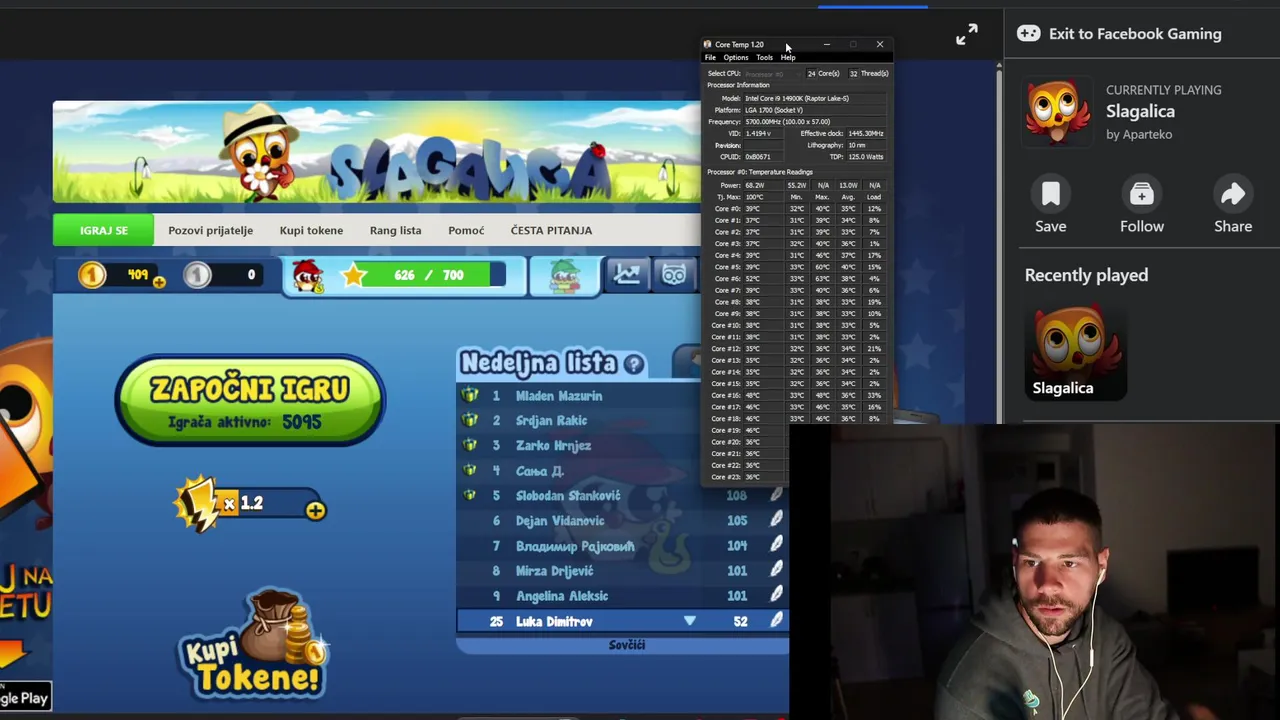Click the Core Temp title bar app icon
This screenshot has width=1280, height=720.
(x=708, y=44)
